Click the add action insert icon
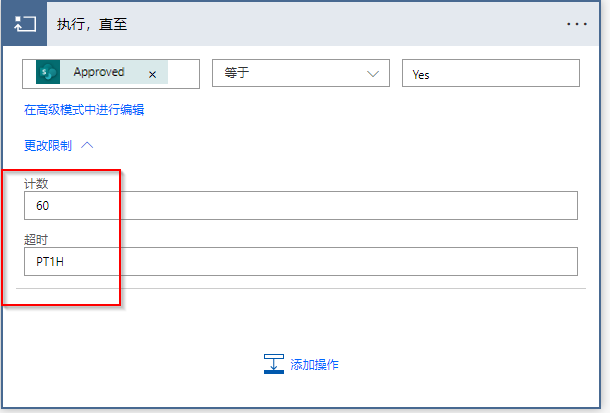 [x=274, y=364]
